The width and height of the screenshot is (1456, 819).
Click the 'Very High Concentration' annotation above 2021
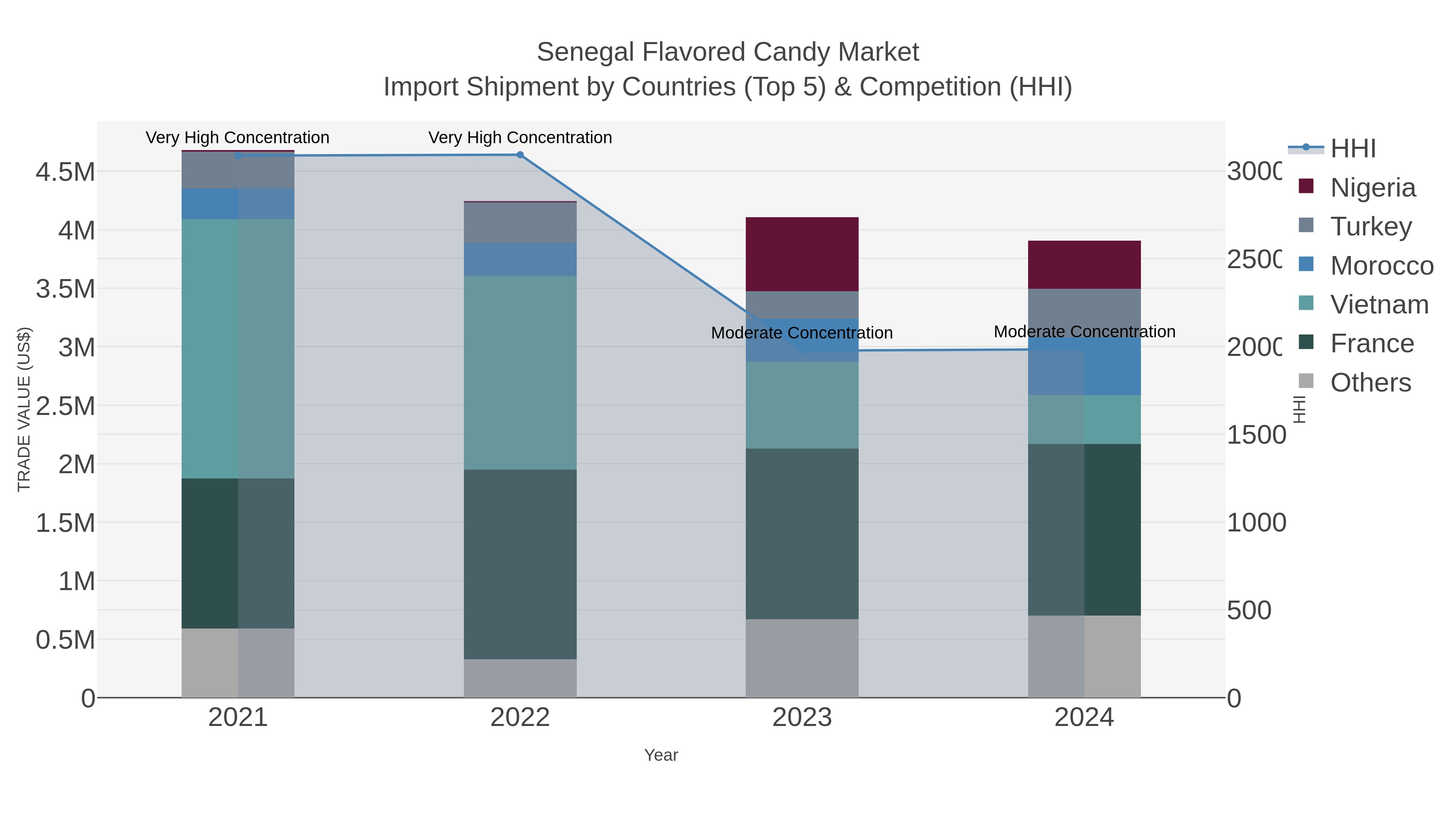tap(237, 138)
